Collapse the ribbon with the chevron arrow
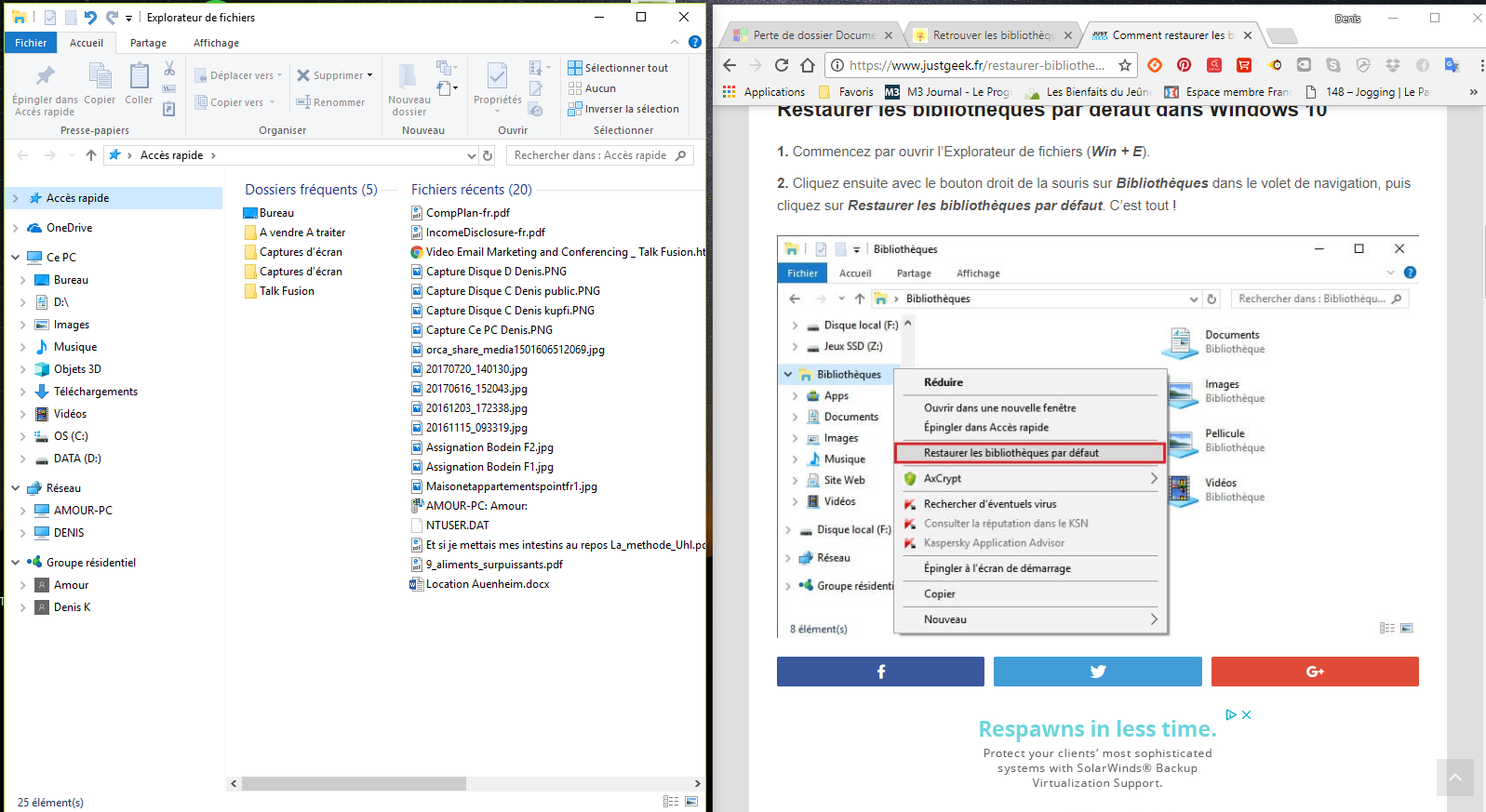This screenshot has height=812, width=1486. point(675,42)
